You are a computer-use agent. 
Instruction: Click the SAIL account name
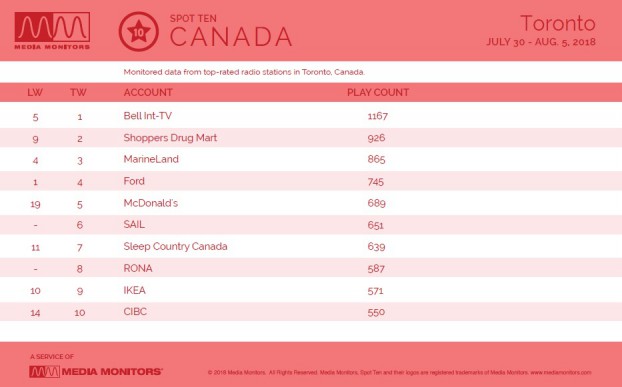point(134,224)
